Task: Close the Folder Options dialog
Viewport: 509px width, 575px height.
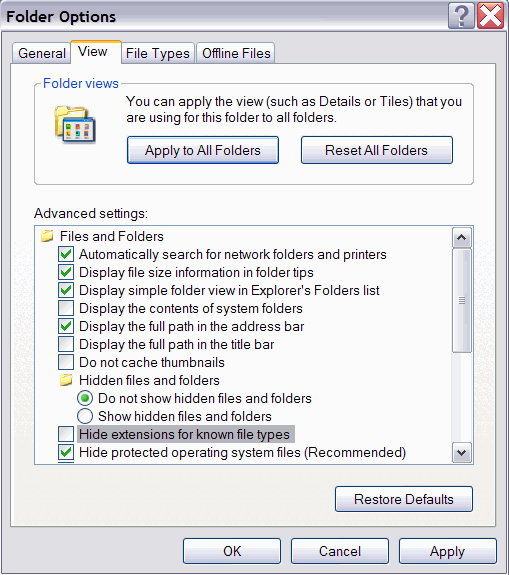Action: (490, 16)
